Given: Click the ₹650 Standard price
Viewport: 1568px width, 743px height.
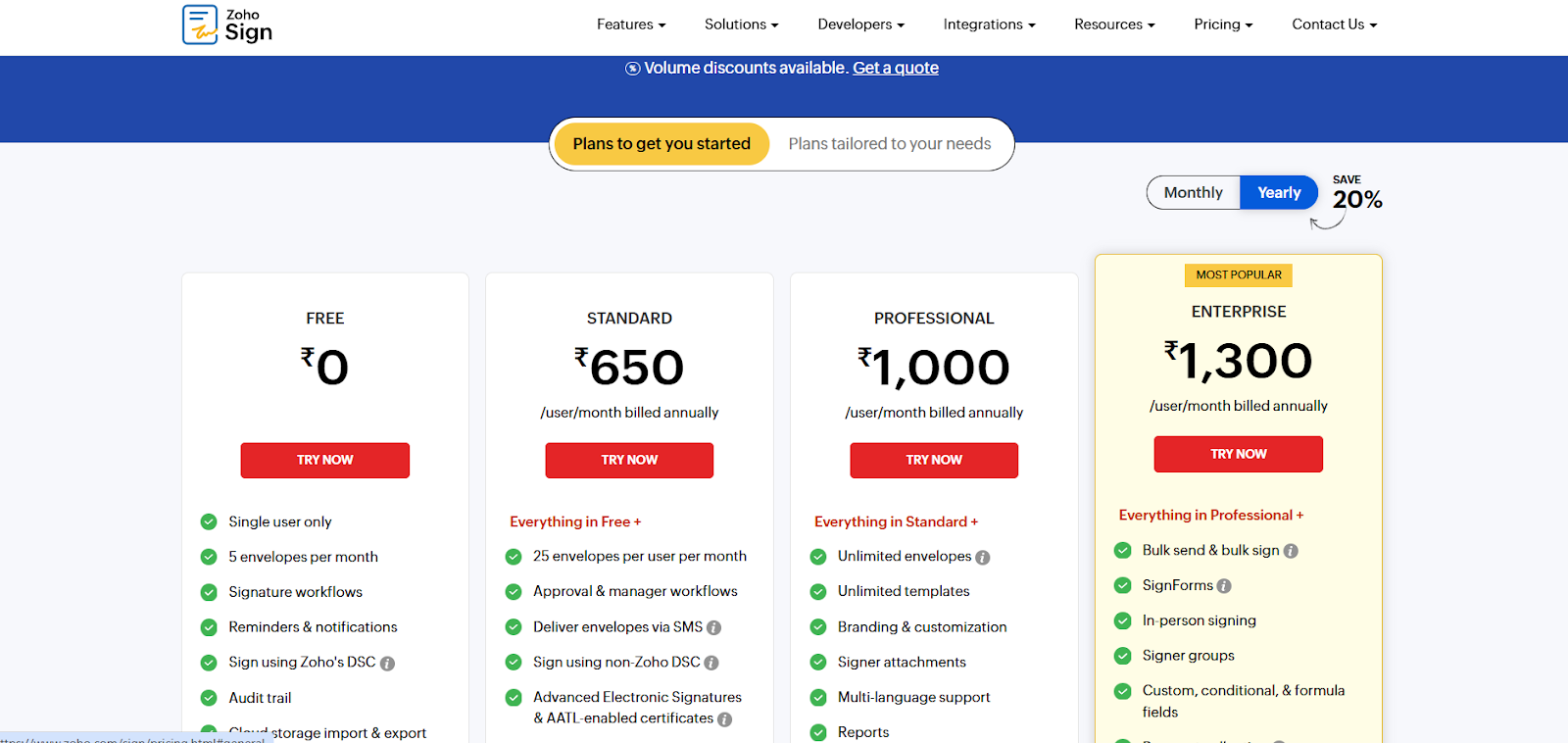Looking at the screenshot, I should point(629,368).
